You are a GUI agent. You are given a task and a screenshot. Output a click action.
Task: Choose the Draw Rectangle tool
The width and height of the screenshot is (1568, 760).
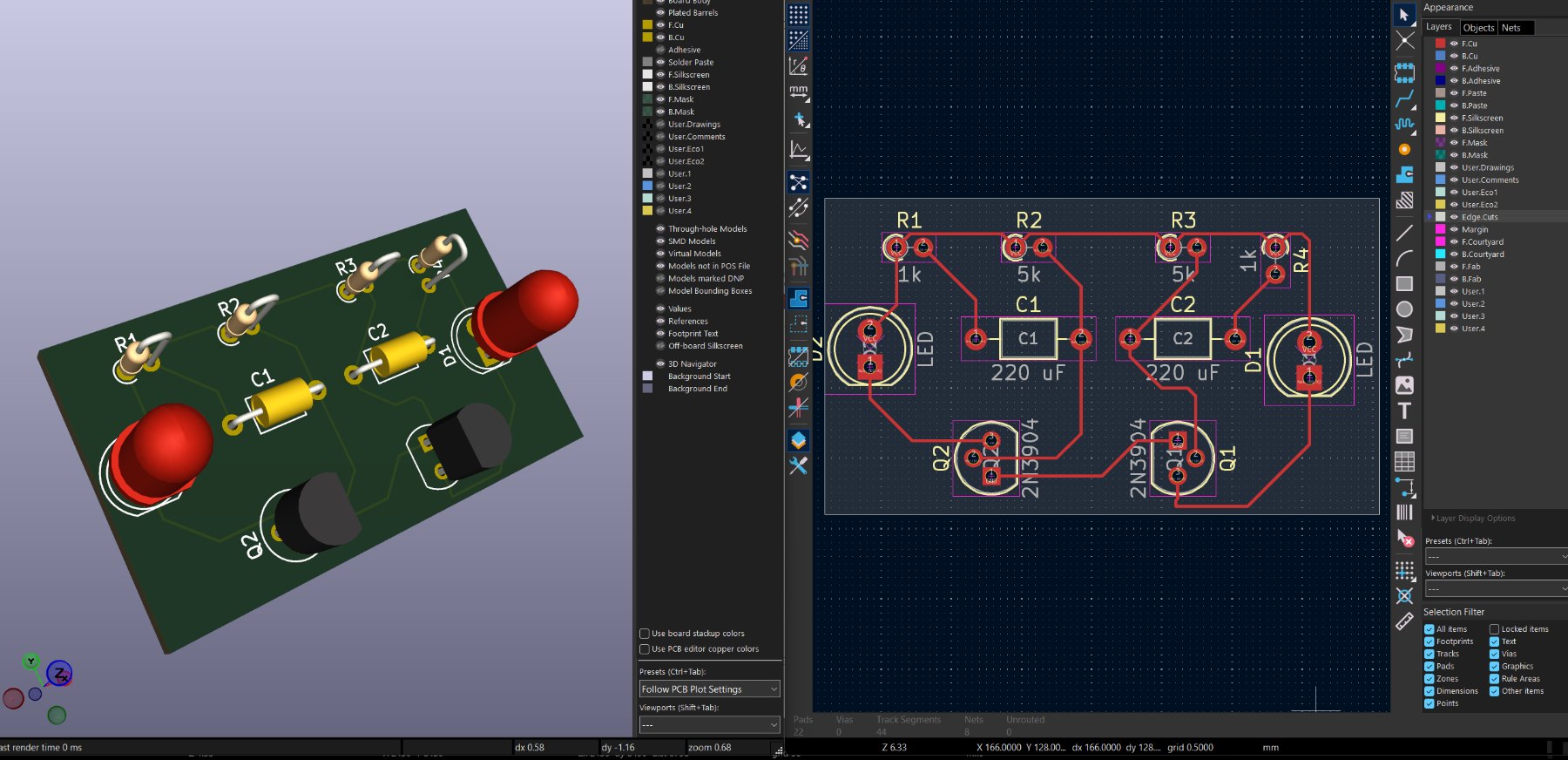pyautogui.click(x=1404, y=283)
